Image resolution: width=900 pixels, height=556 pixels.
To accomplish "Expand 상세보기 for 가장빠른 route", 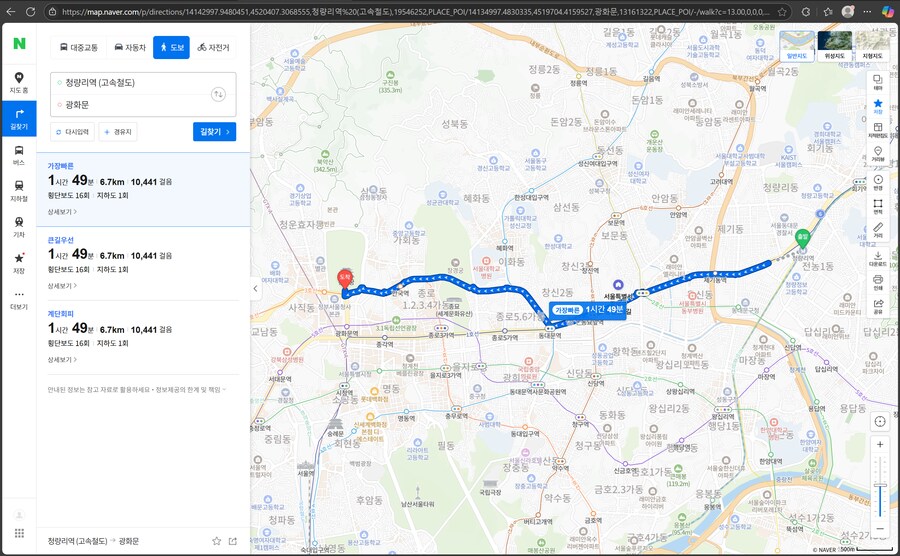I will (x=62, y=212).
